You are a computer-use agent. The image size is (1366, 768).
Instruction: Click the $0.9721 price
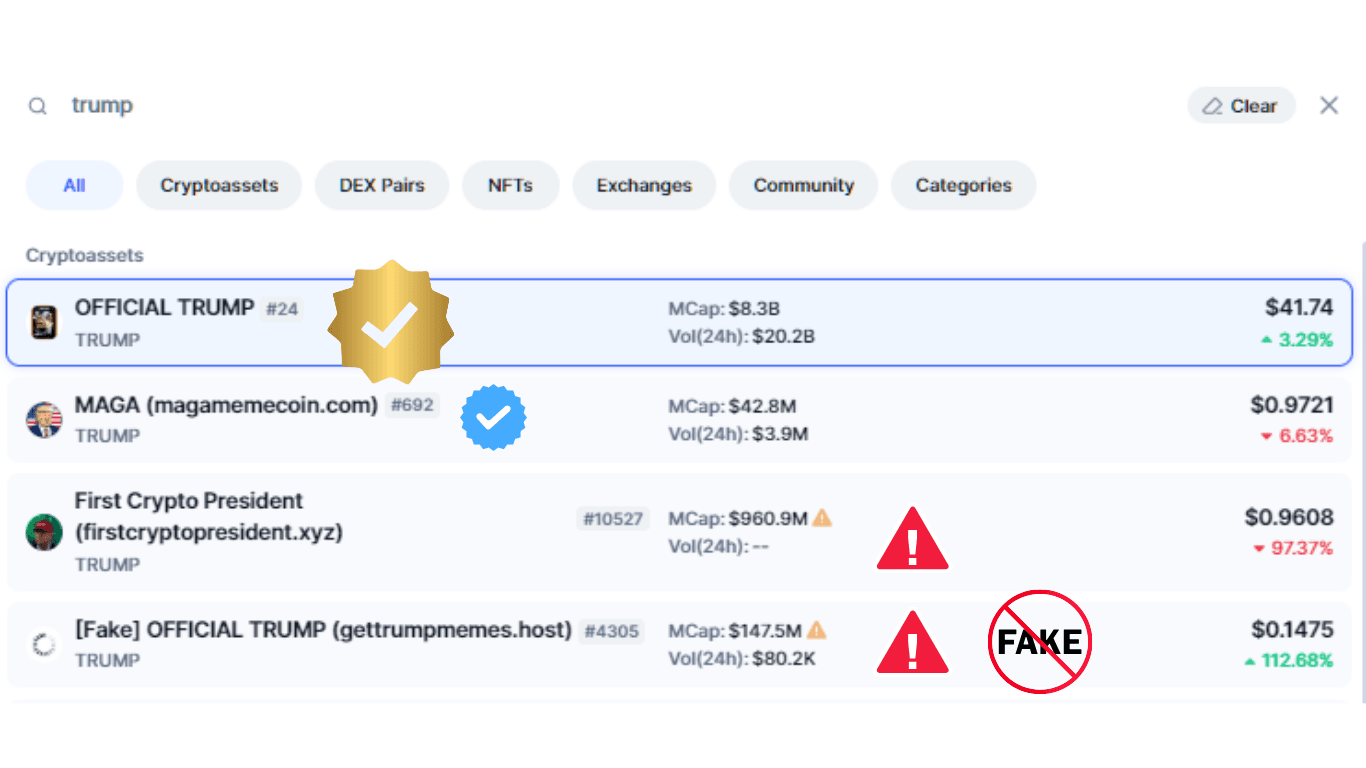pyautogui.click(x=1292, y=405)
